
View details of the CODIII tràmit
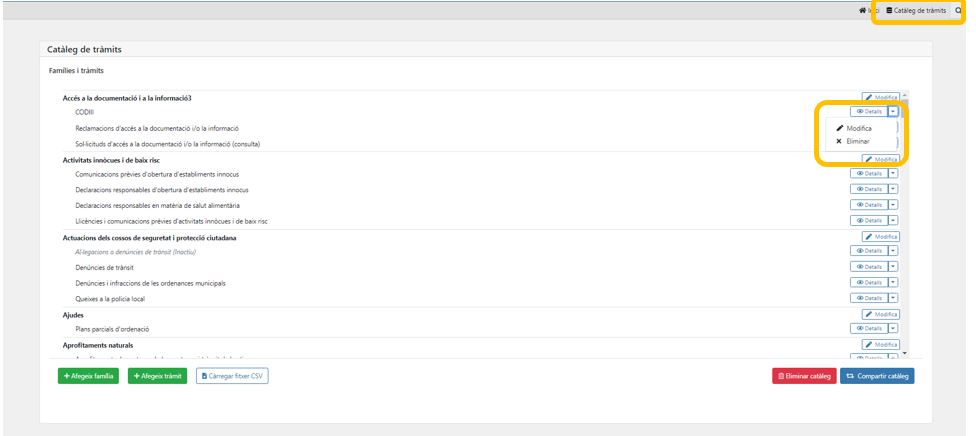point(868,112)
